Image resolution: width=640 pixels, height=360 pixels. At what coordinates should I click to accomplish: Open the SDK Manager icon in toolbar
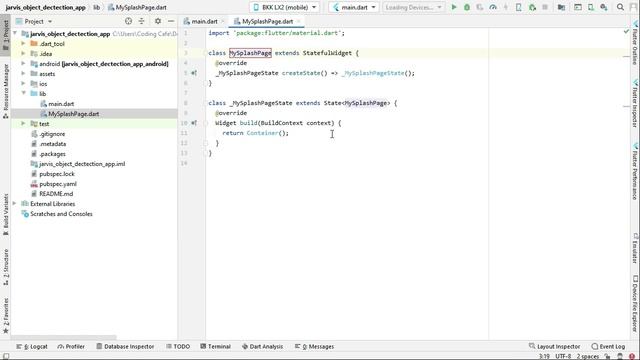pyautogui.click(x=604, y=7)
